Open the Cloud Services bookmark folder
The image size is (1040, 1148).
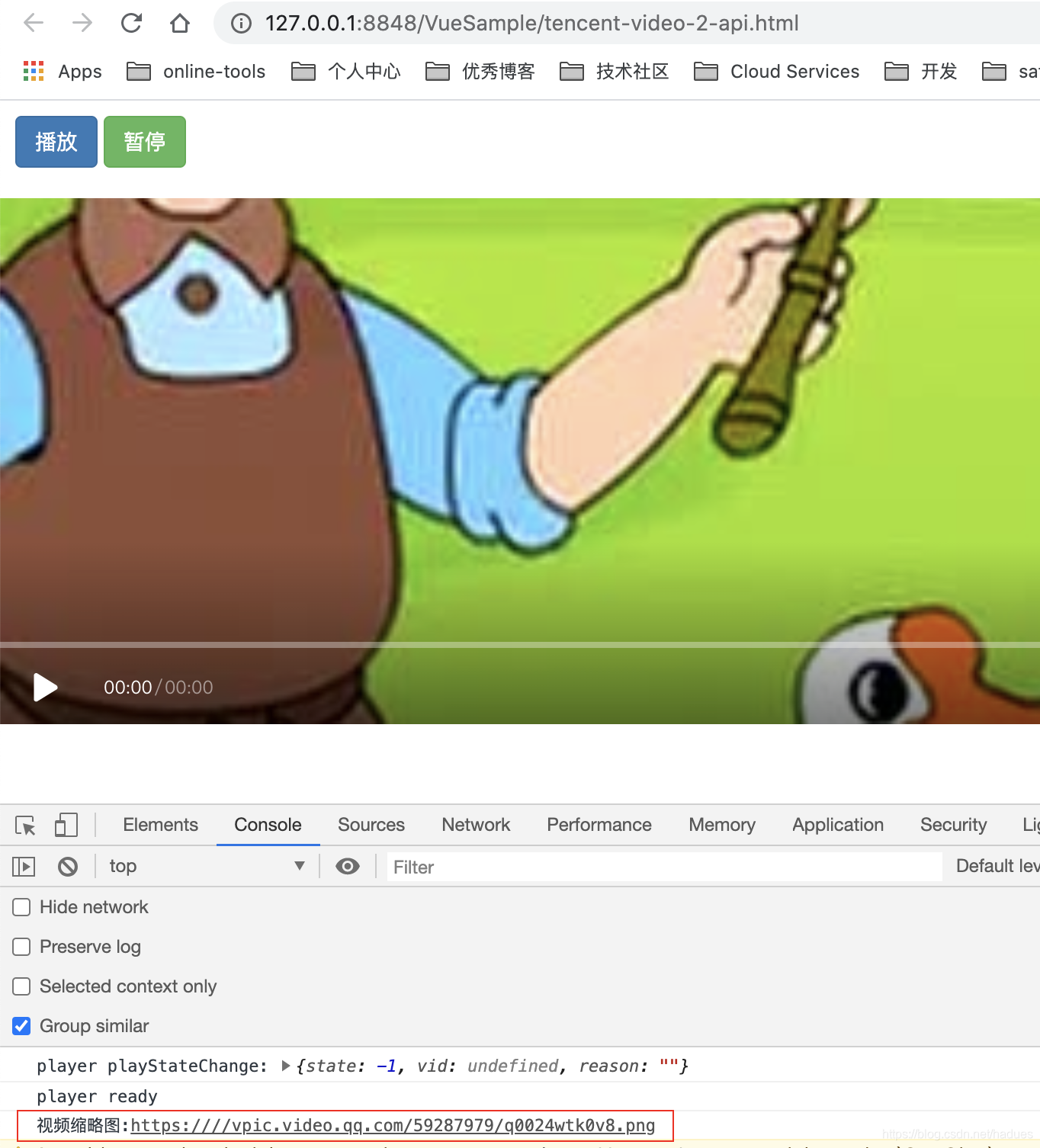click(777, 72)
